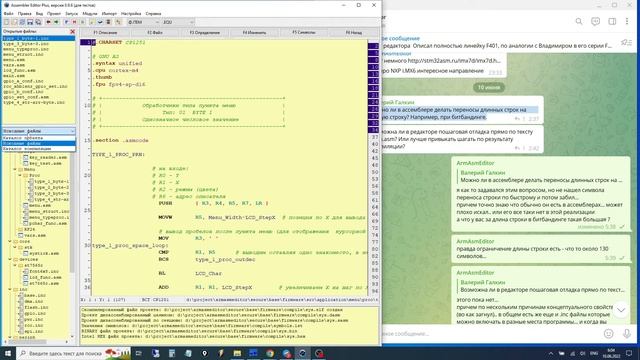Choose 'Каталог компиляции' in dropdown list
The image size is (640, 360).
(38, 149)
